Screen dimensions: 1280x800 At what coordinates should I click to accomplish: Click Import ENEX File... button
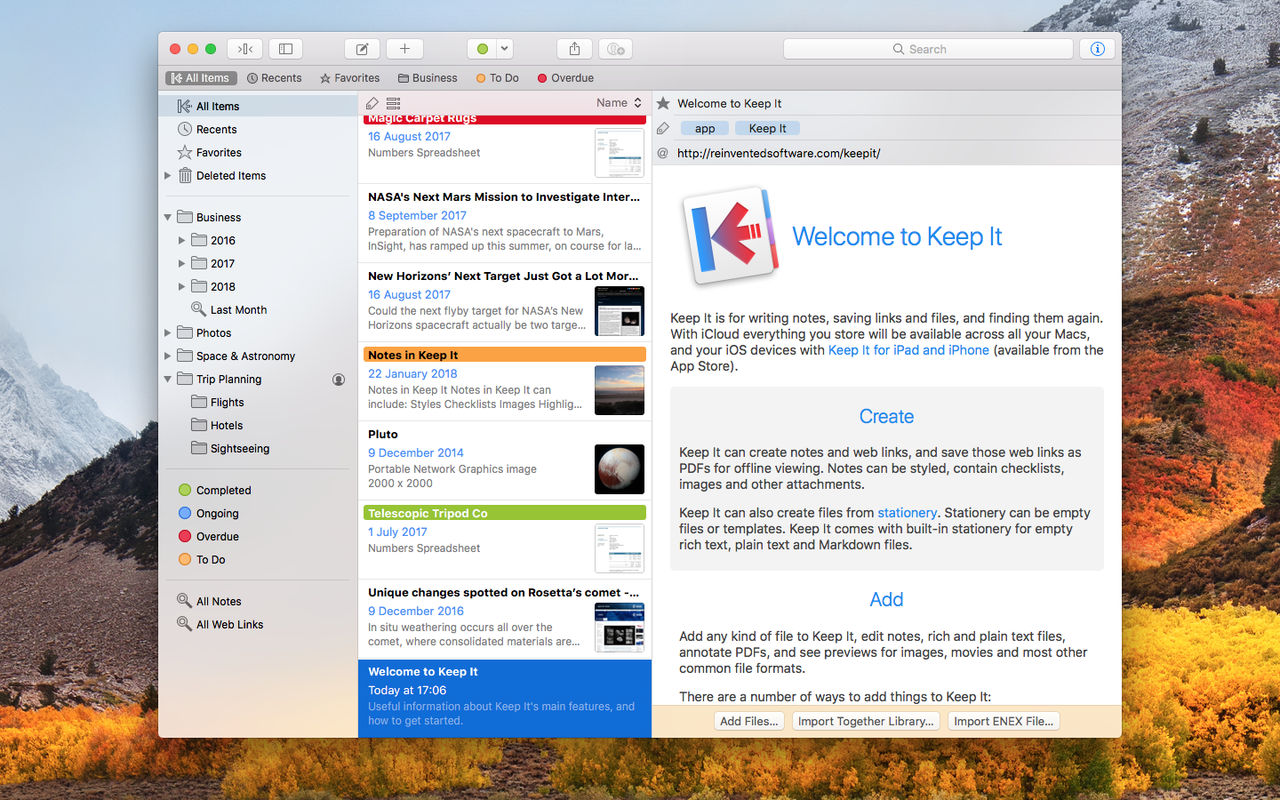(x=1003, y=721)
